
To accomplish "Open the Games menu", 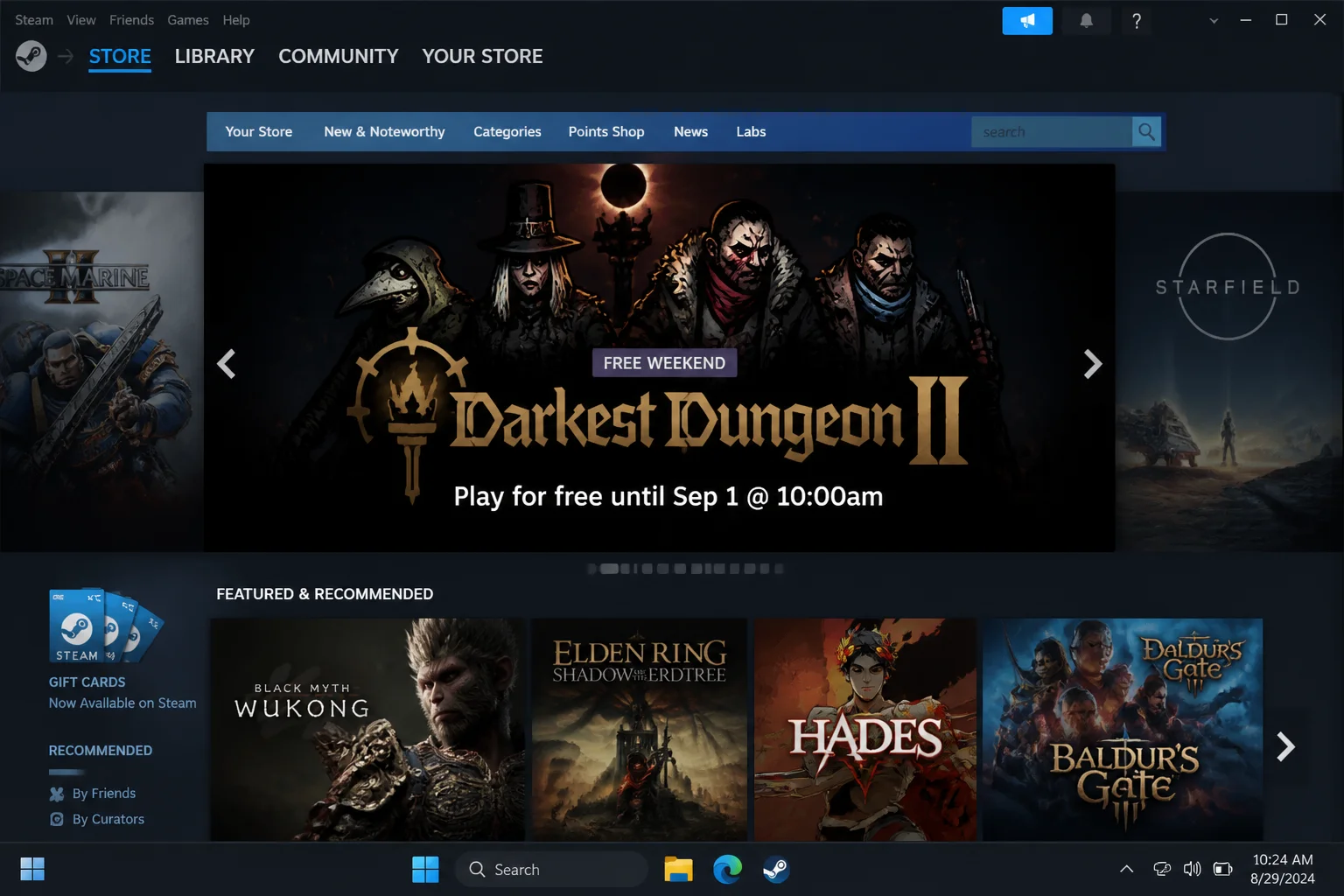I will tap(188, 19).
